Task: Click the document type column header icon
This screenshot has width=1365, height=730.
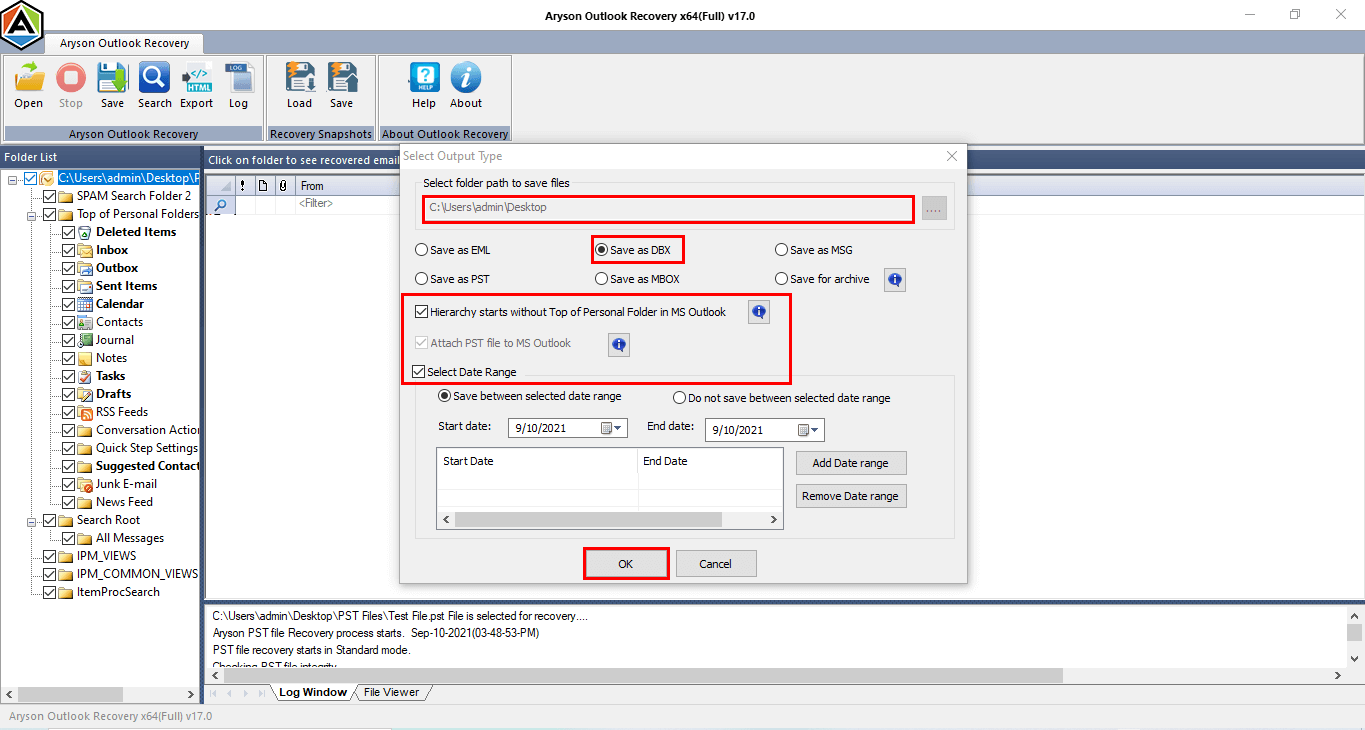Action: tap(263, 185)
